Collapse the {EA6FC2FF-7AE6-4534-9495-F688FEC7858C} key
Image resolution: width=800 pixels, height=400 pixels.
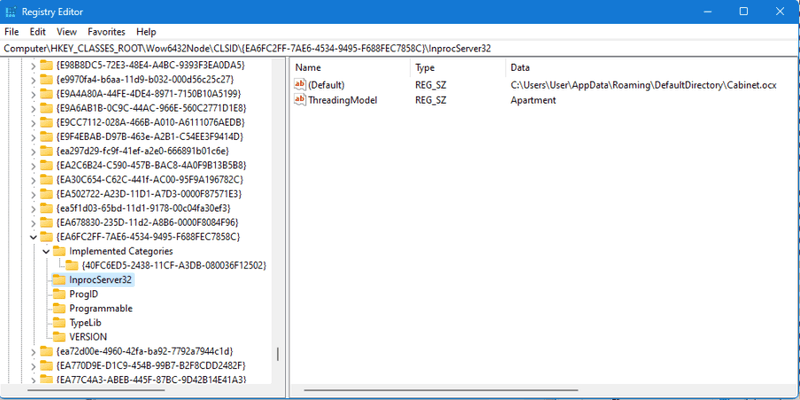(33, 237)
